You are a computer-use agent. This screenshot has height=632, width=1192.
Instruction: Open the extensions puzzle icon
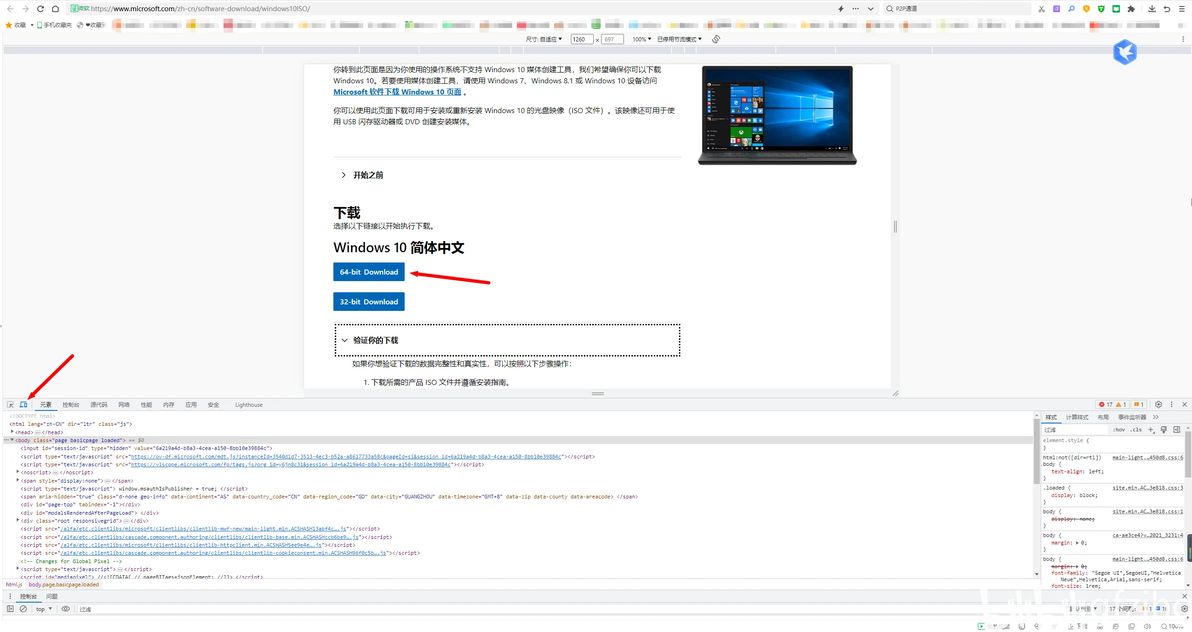1131,8
